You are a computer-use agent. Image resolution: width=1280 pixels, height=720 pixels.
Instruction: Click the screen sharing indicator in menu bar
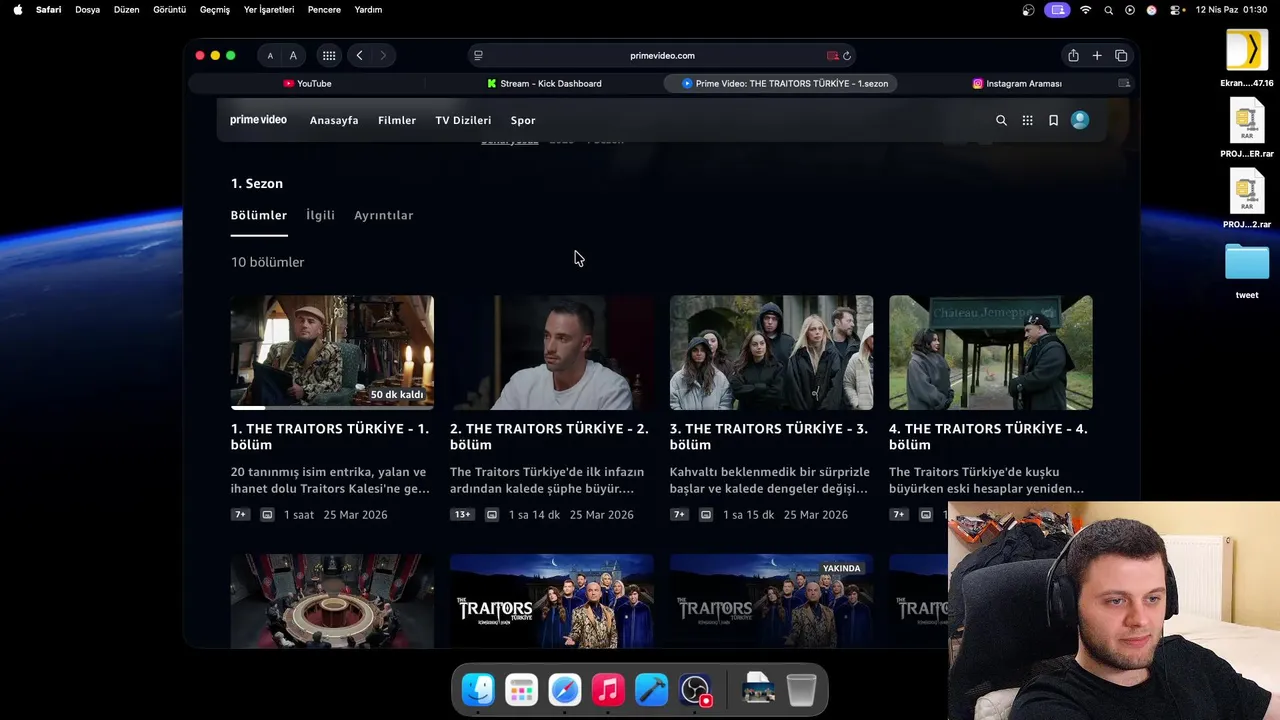pos(1057,10)
